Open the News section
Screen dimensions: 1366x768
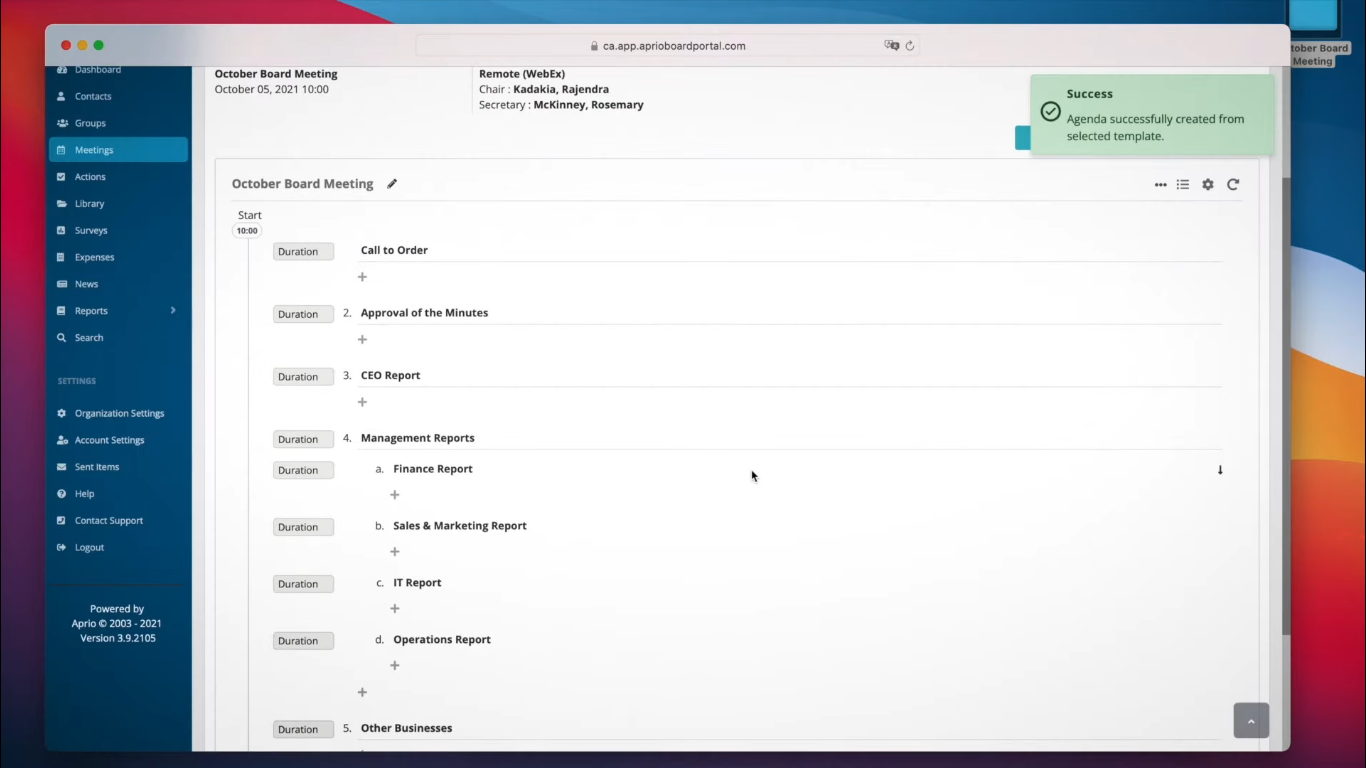coord(86,283)
